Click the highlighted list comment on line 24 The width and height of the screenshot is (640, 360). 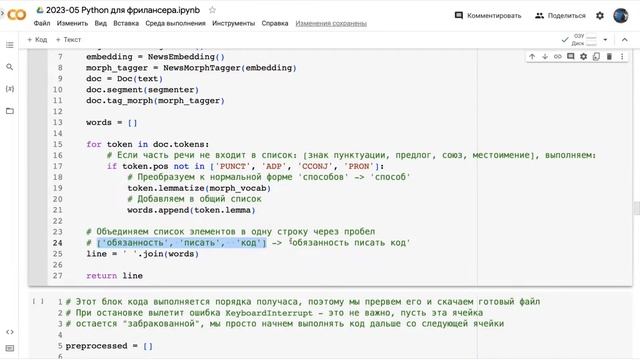pos(182,243)
